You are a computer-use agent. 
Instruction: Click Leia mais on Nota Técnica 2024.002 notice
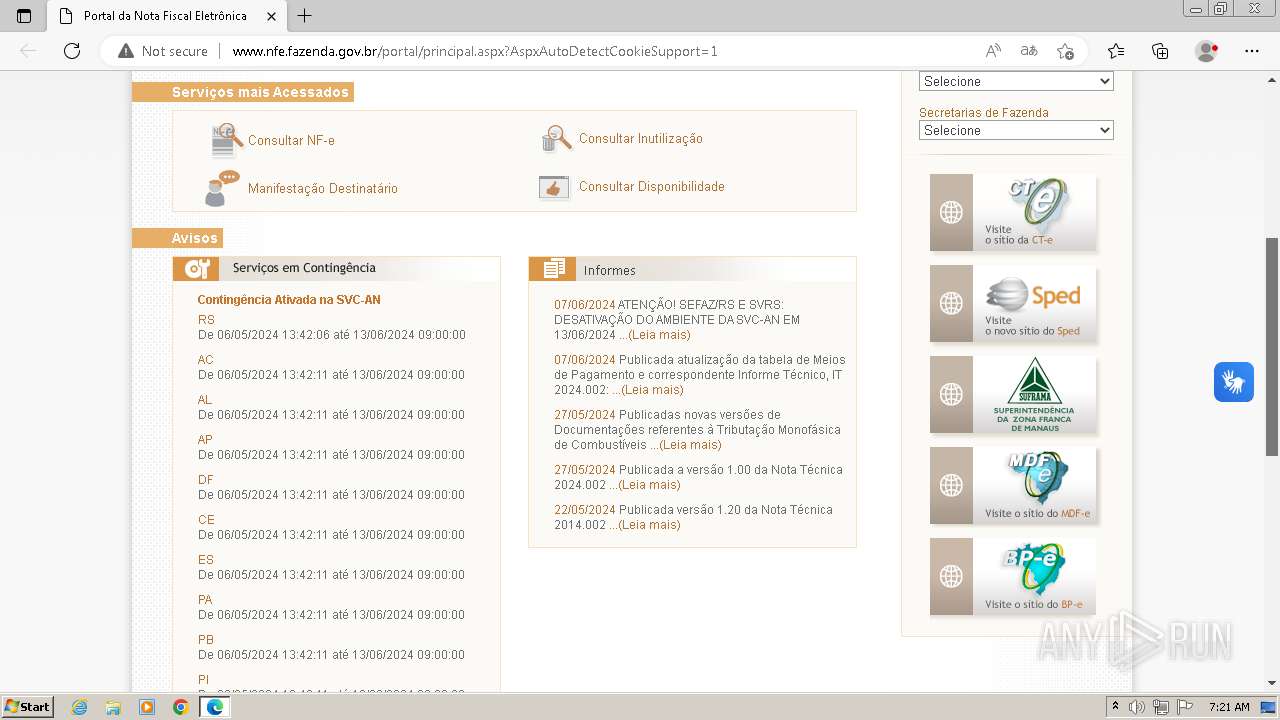coord(648,485)
